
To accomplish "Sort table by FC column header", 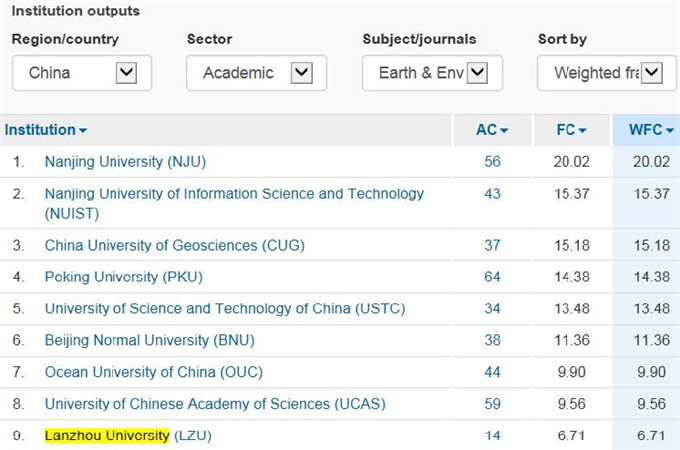I will point(571,130).
